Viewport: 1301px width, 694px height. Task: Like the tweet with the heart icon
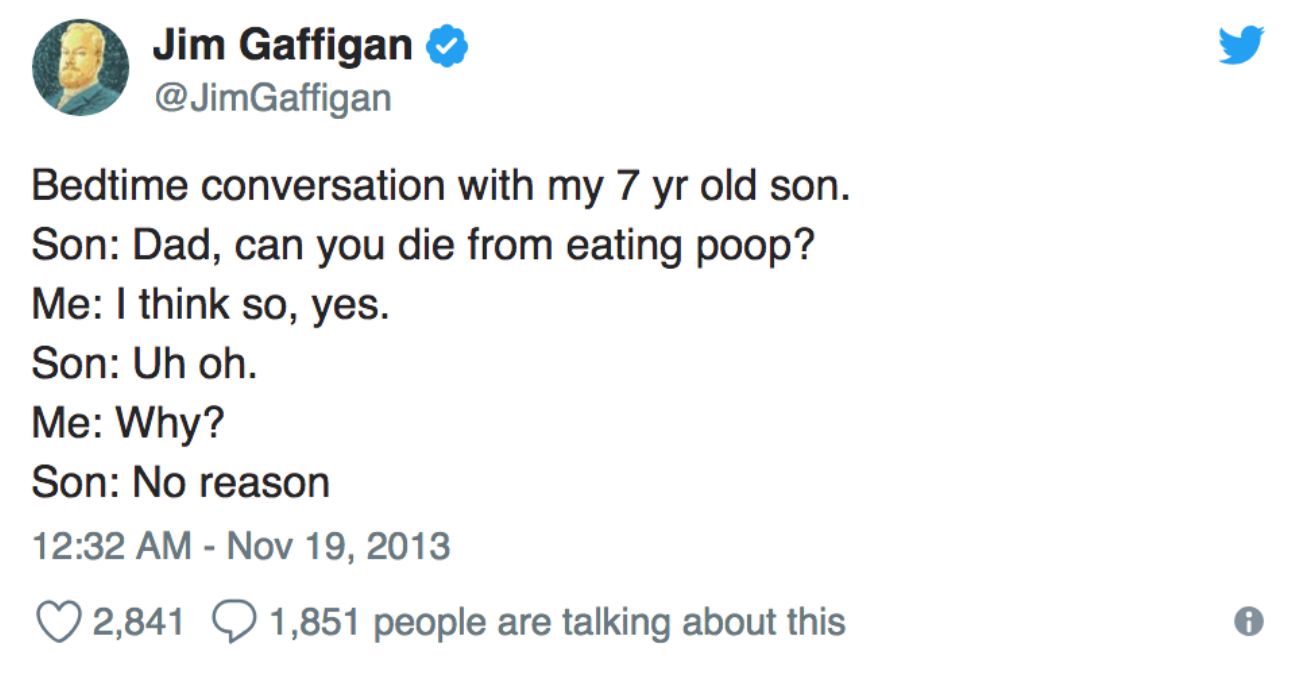pyautogui.click(x=59, y=623)
